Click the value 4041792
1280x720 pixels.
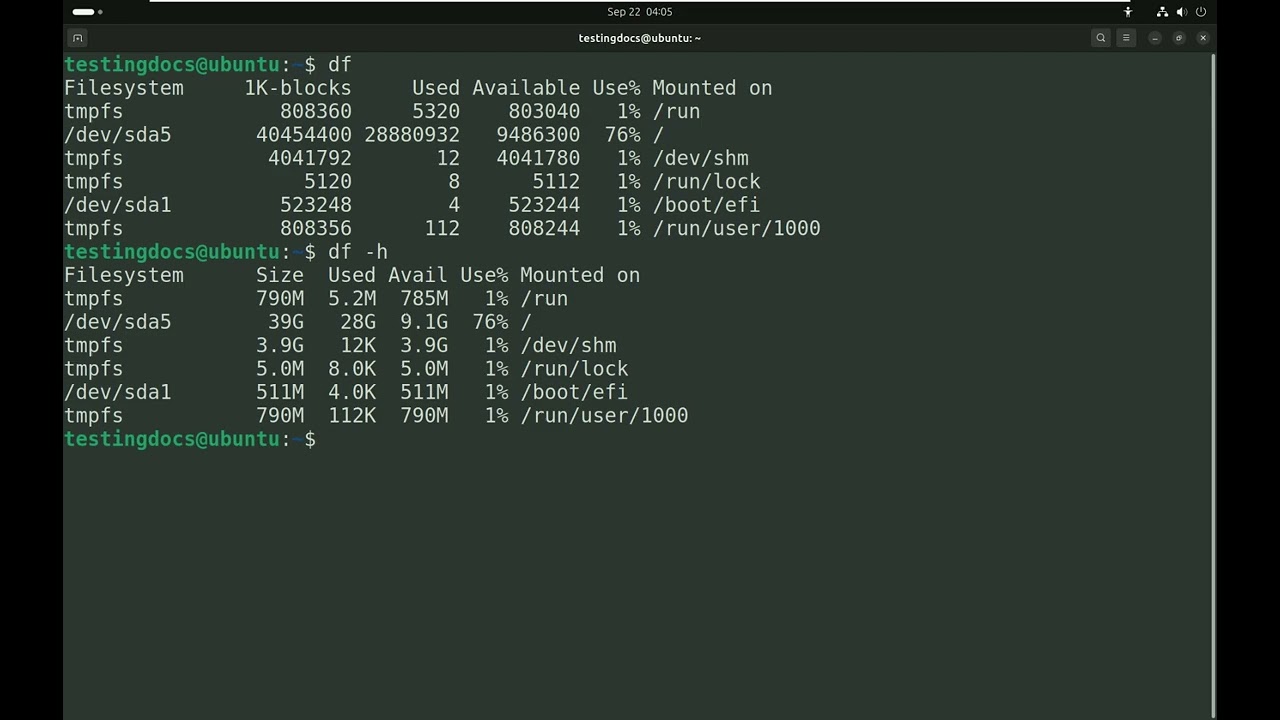point(310,158)
